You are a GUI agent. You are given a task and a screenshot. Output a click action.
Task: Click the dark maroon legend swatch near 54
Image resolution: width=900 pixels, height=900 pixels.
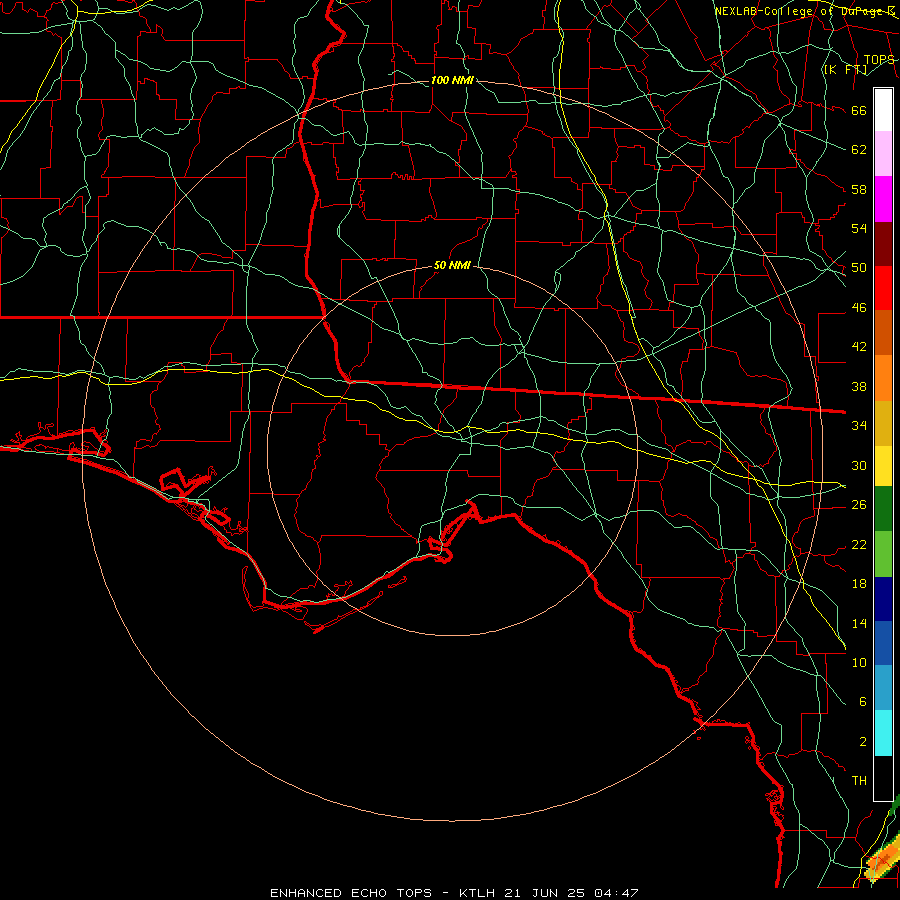(883, 244)
